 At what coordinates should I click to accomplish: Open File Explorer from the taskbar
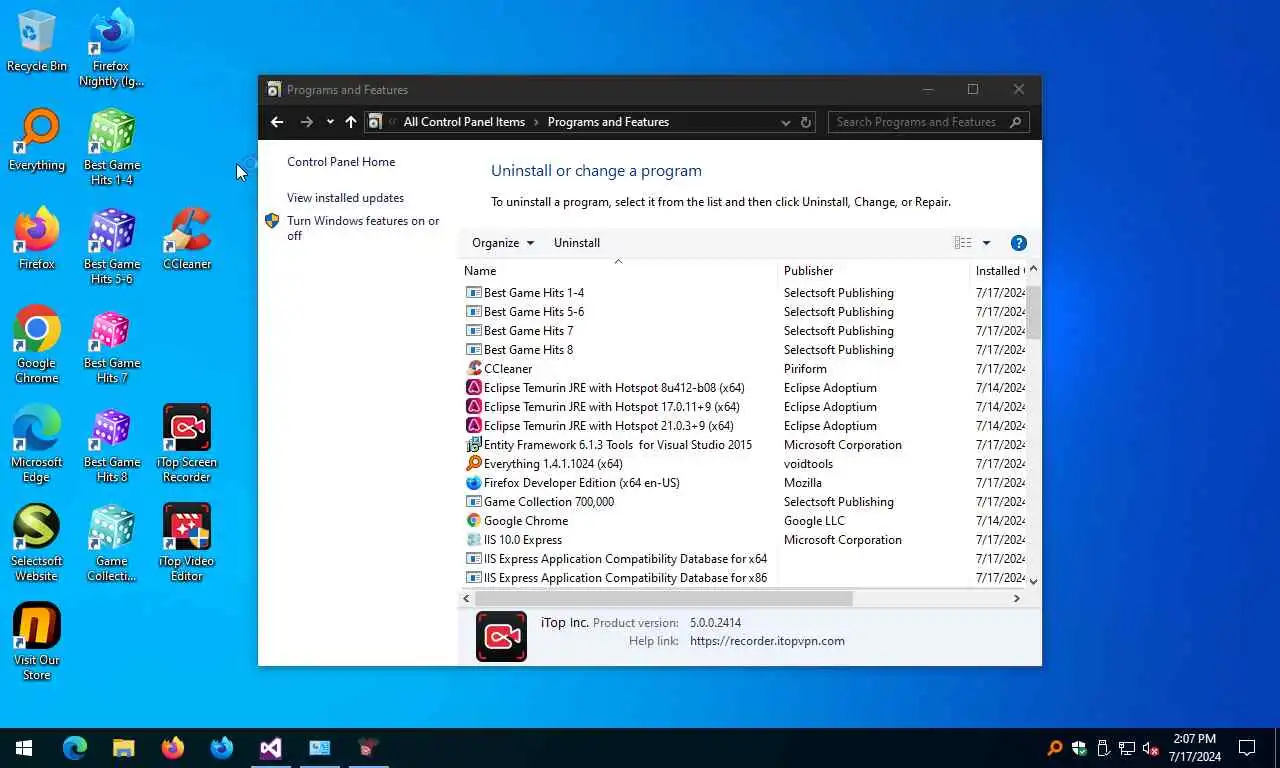click(x=123, y=748)
